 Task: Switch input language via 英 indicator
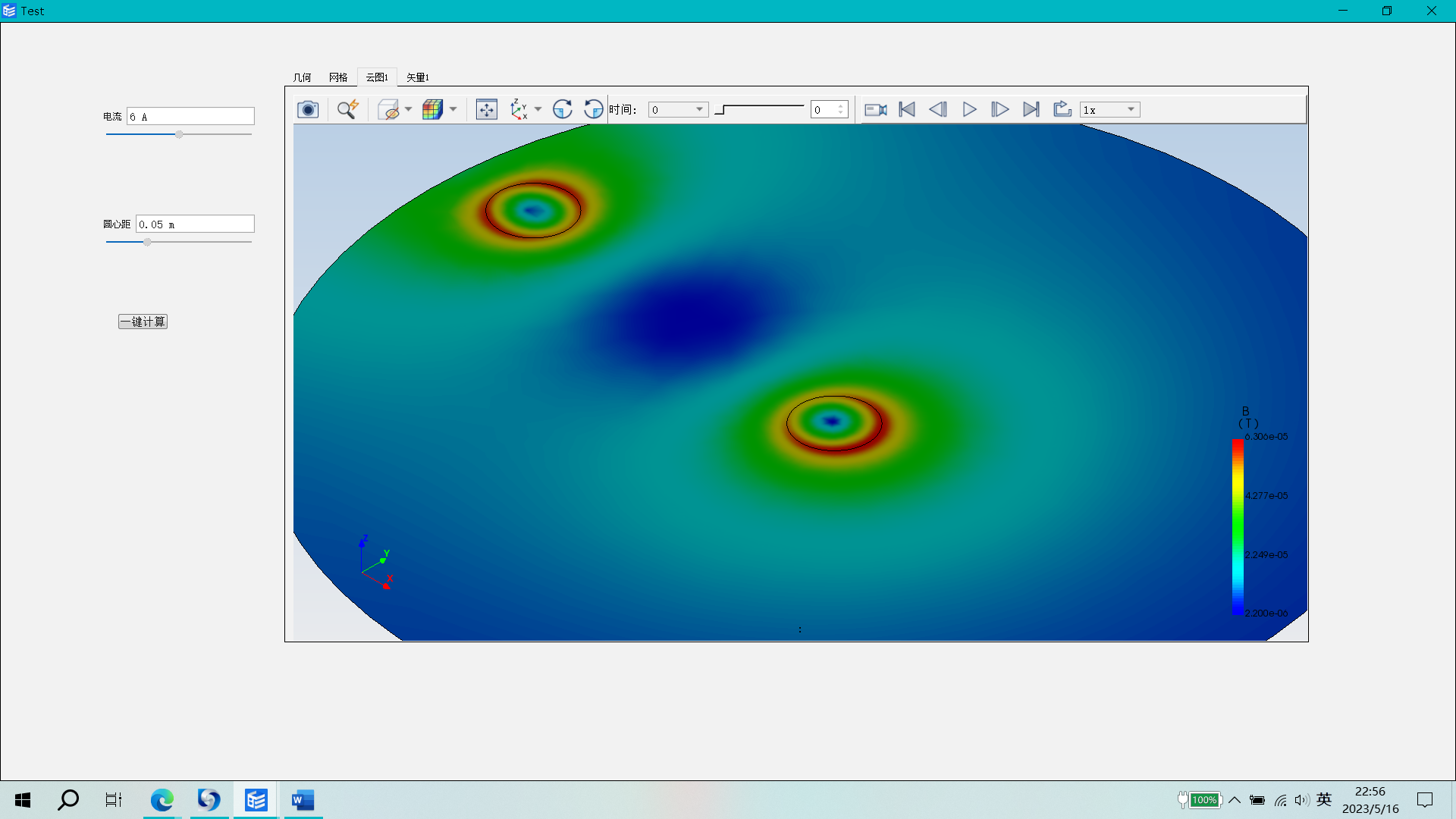[1324, 799]
